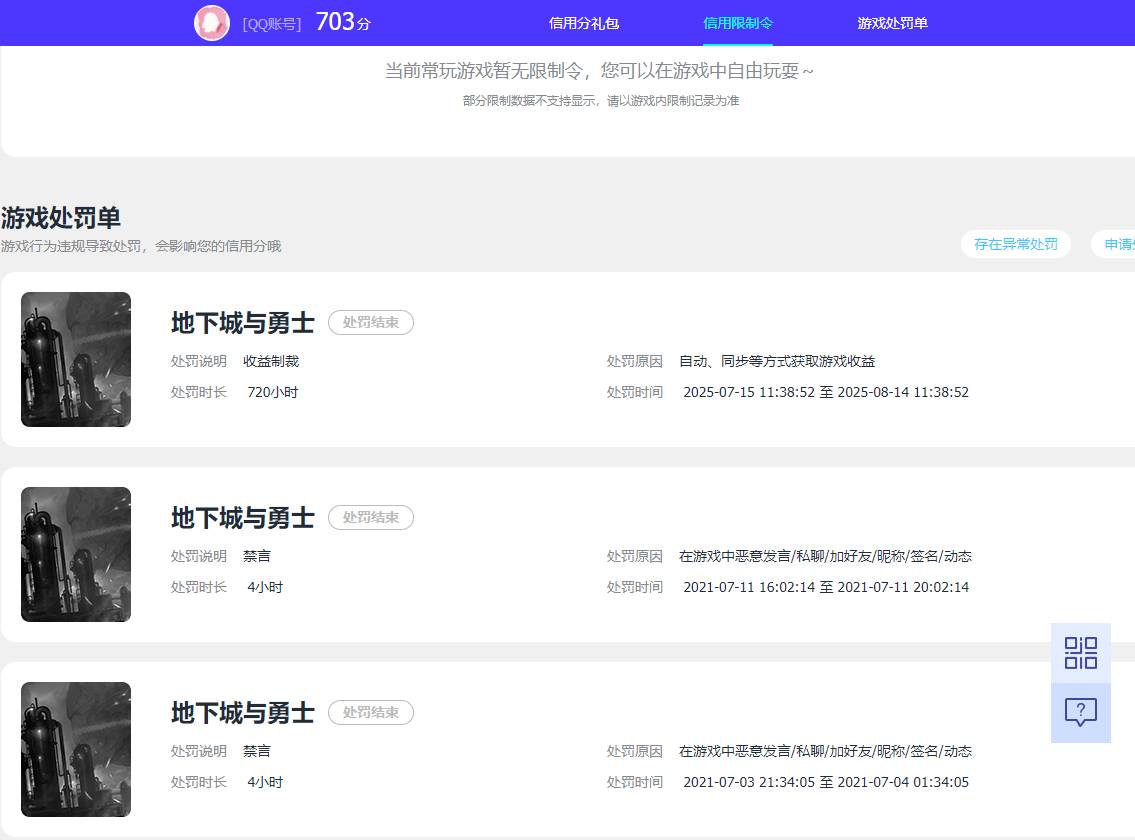Select the 信用限制令 tab
This screenshot has width=1135, height=840.
pos(738,22)
